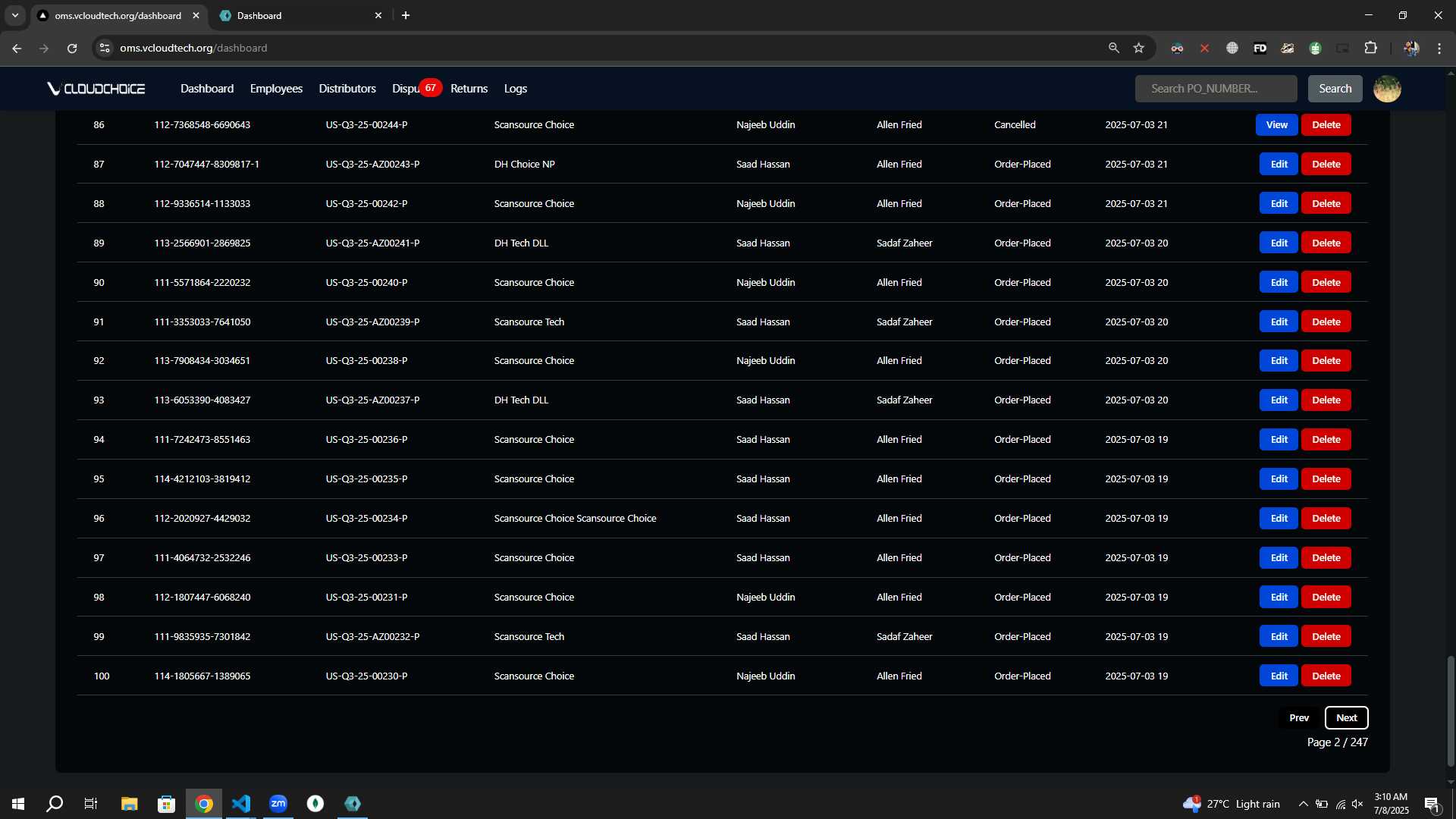Edit order row 100
This screenshot has width=1456, height=819.
tap(1279, 676)
